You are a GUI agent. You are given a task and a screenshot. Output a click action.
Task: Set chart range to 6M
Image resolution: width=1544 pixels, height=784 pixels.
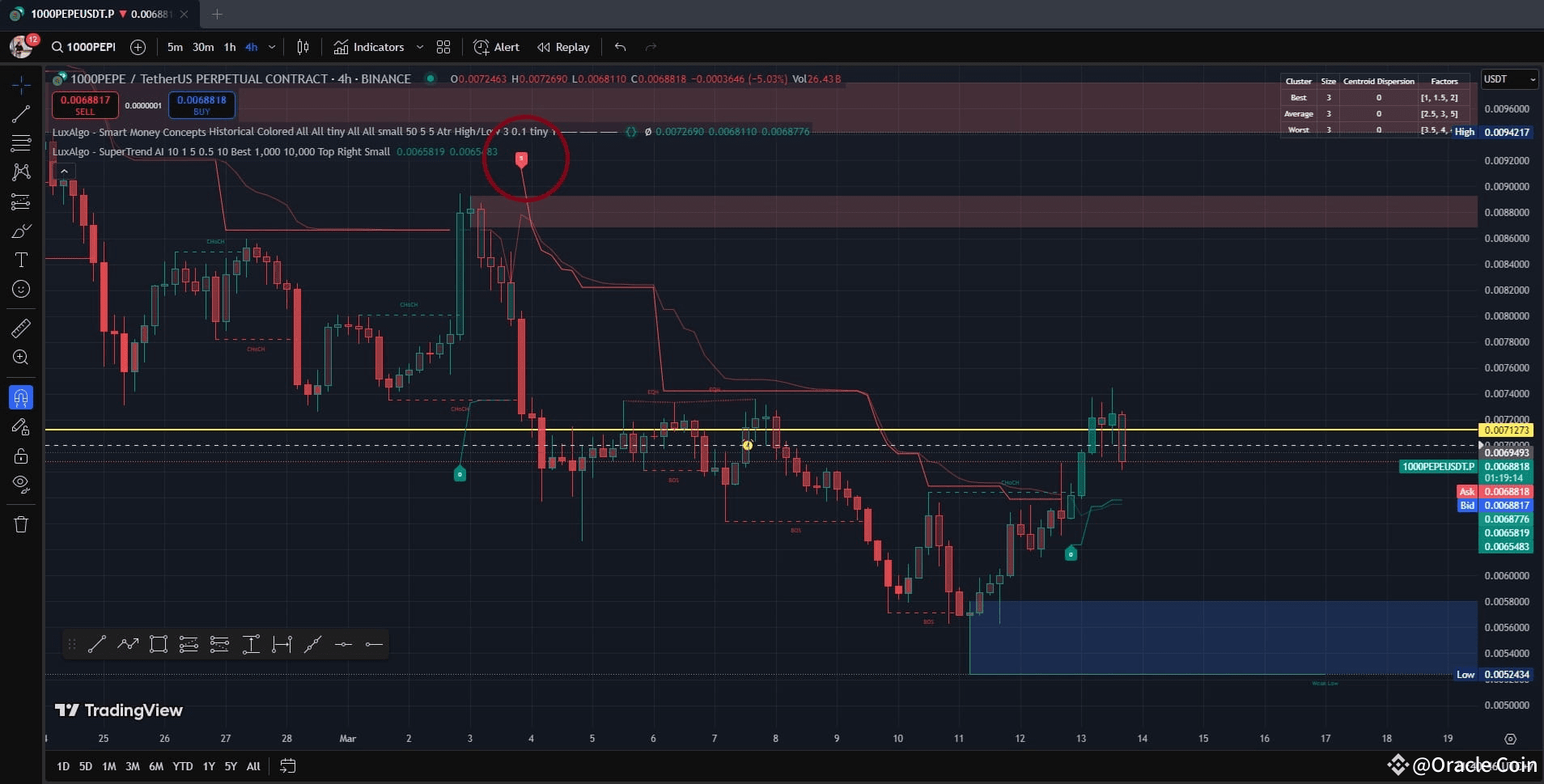coord(156,766)
